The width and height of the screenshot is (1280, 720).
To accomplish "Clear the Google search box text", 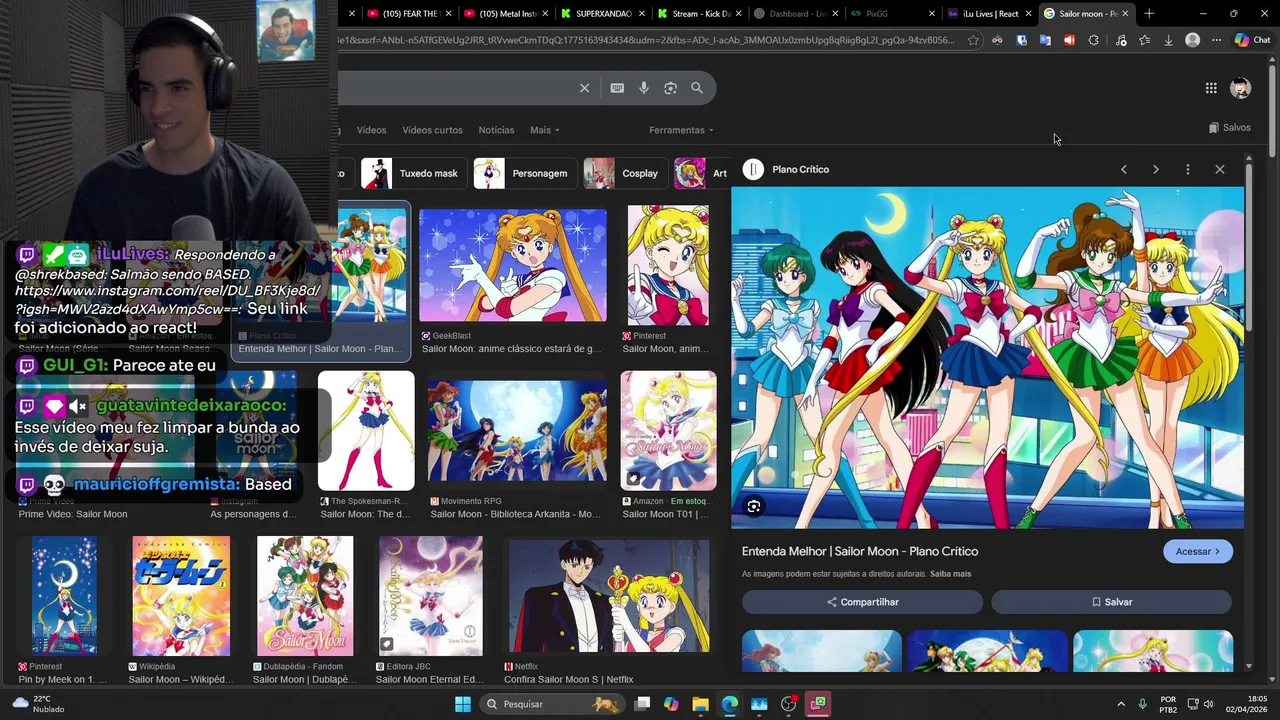I will pos(585,88).
